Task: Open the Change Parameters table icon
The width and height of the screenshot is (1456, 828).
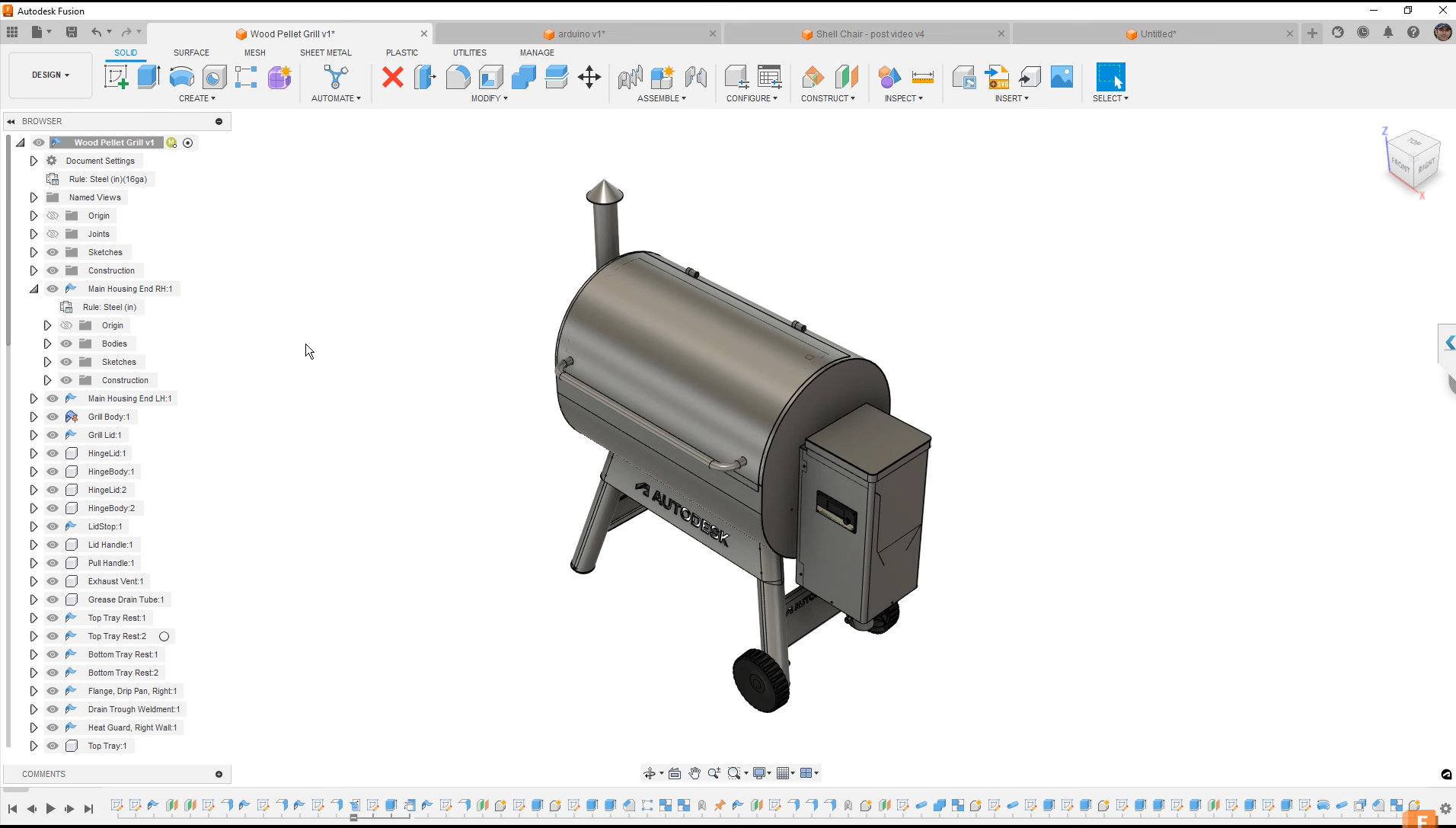Action: (770, 77)
